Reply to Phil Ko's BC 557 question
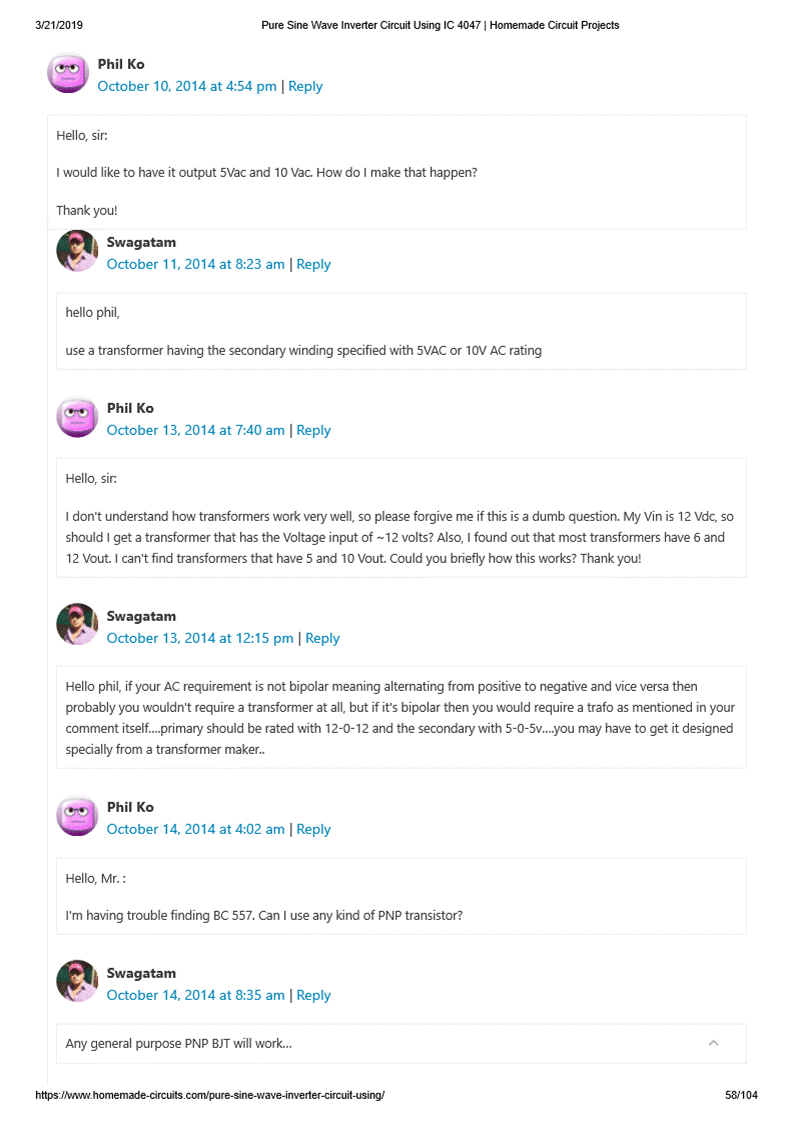This screenshot has height=1122, width=793. (313, 829)
